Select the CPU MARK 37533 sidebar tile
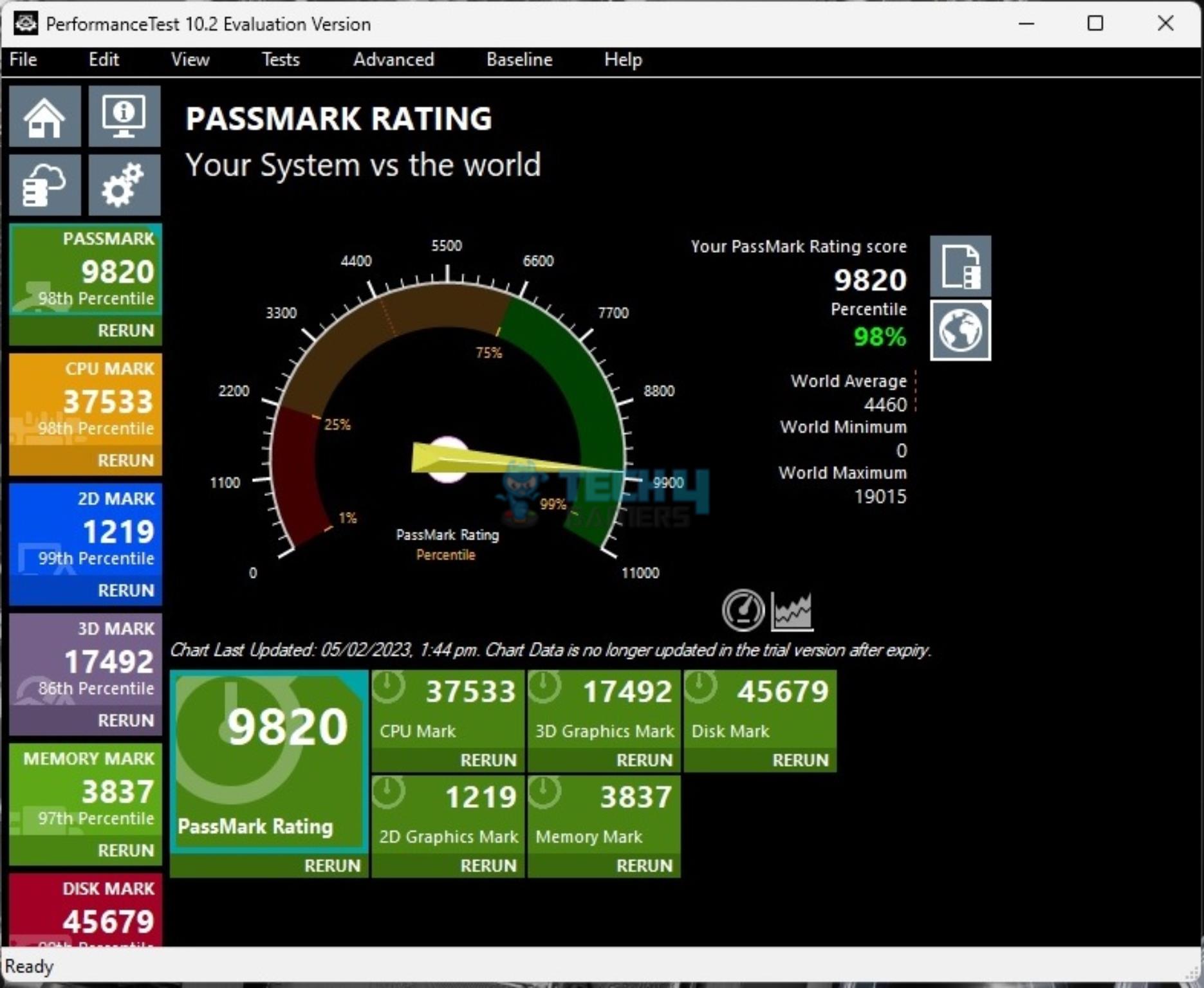Screen dimensions: 1204x988 pyautogui.click(x=86, y=399)
